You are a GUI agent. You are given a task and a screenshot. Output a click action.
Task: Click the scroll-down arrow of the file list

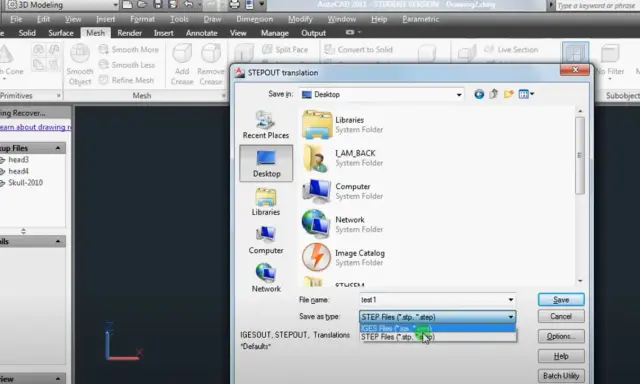580,281
